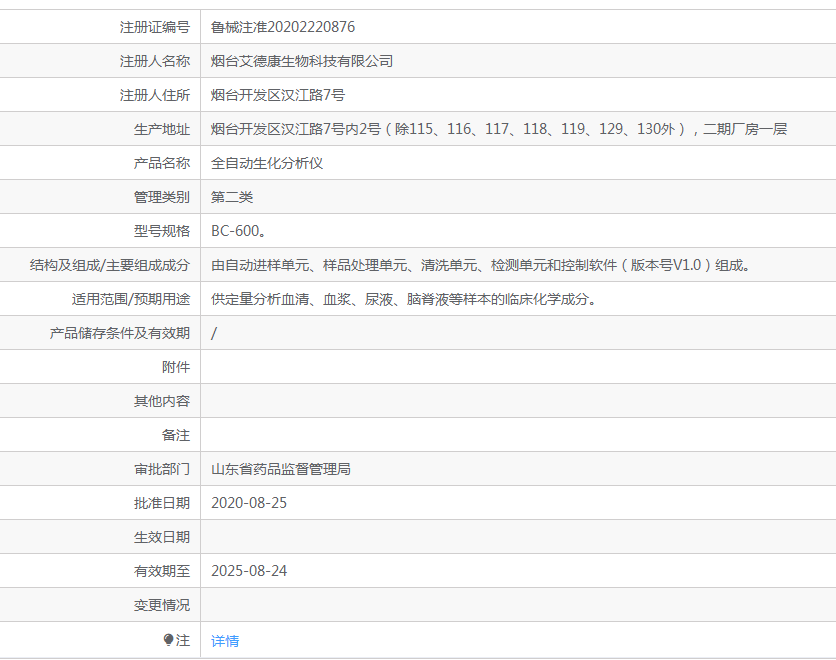Click the 注册证编号 label

(155, 27)
